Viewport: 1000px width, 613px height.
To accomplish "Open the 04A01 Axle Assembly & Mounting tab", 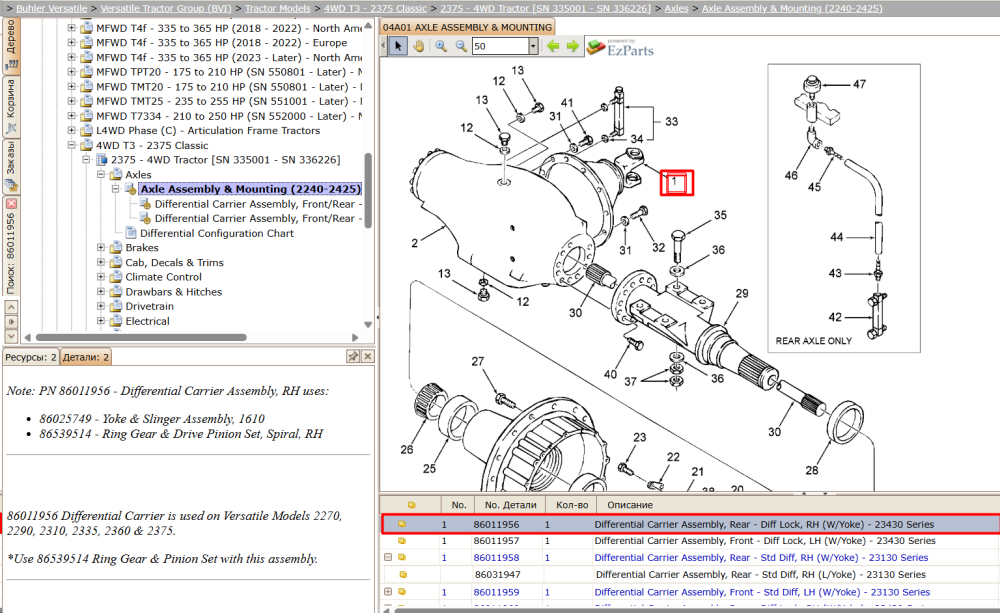I will [467, 27].
